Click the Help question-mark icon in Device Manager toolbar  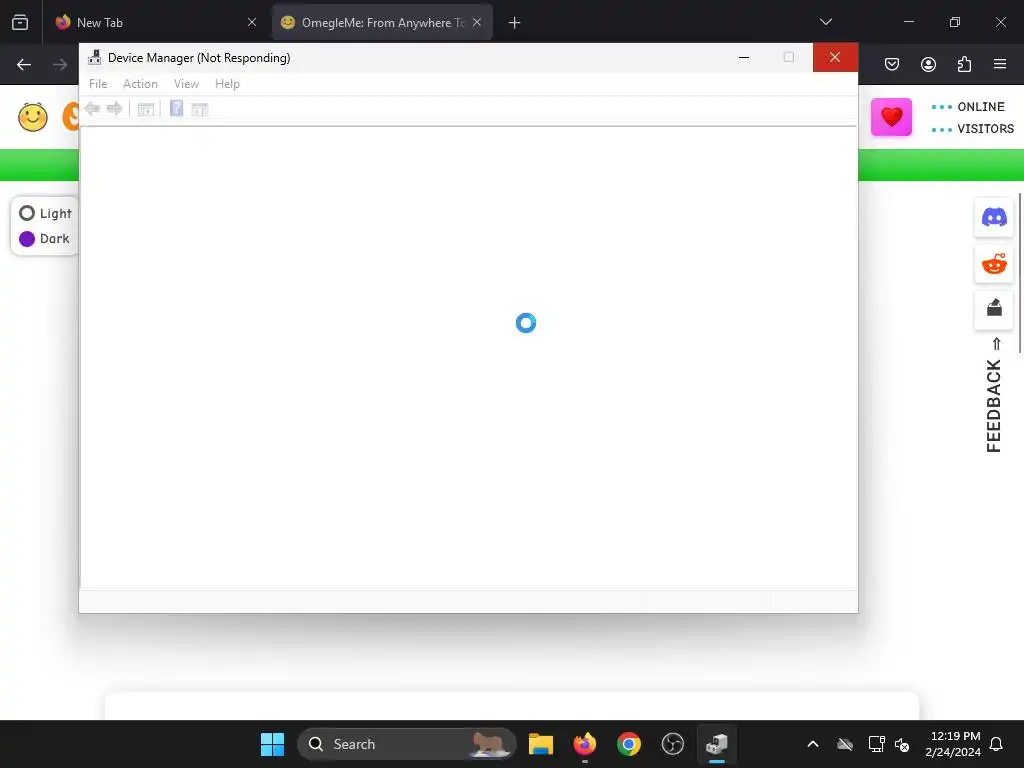coord(176,108)
